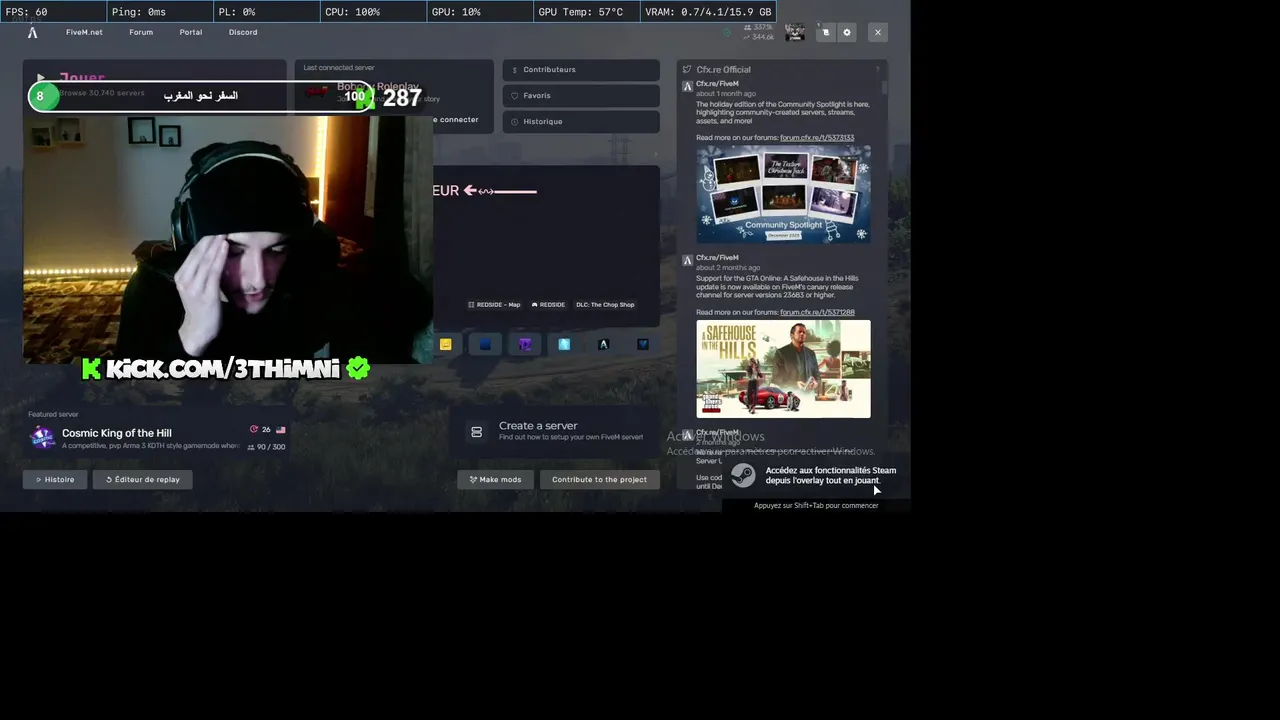Viewport: 1280px width, 720px height.
Task: Click the Featured server label
Action: 53,414
